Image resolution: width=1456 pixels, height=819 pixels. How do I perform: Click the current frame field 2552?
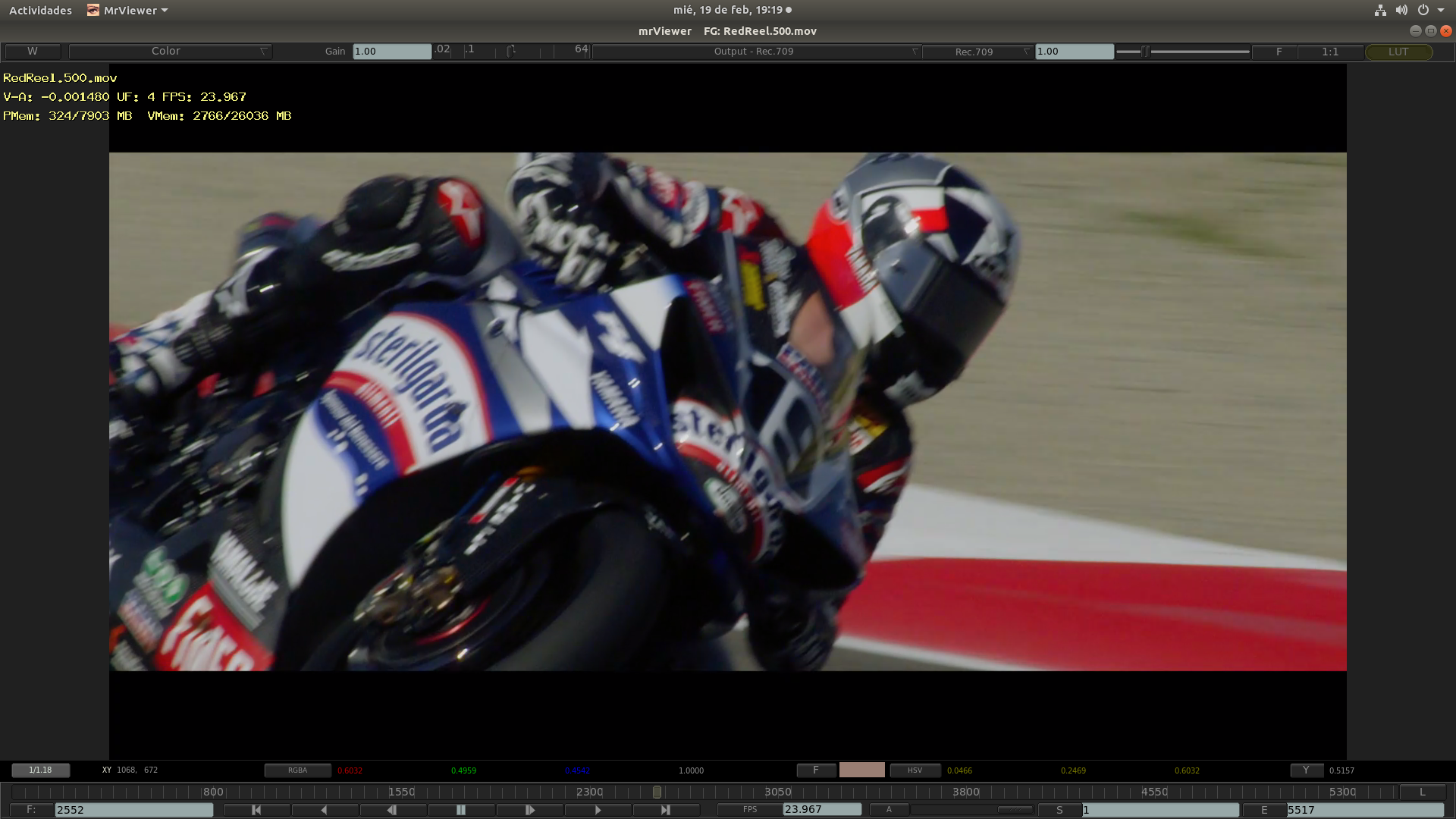click(x=134, y=810)
